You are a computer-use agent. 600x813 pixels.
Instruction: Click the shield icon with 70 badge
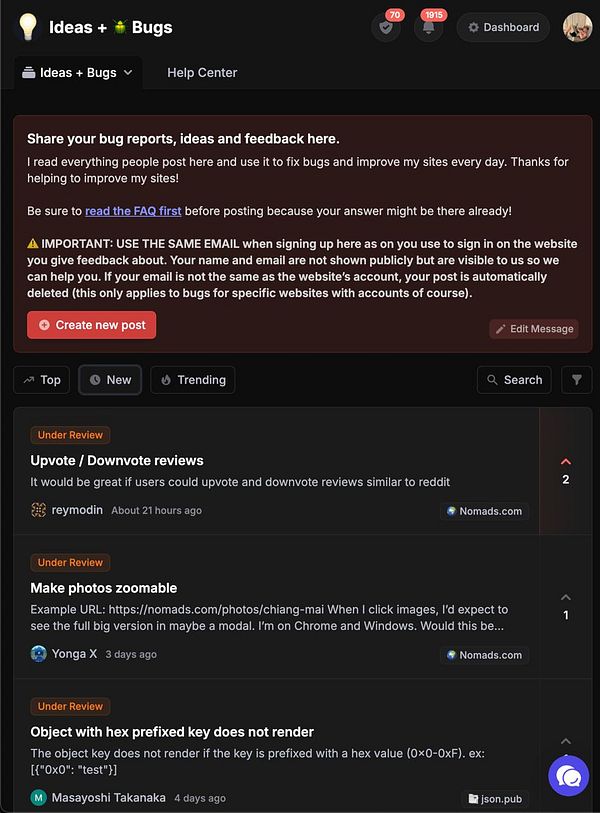[x=385, y=27]
